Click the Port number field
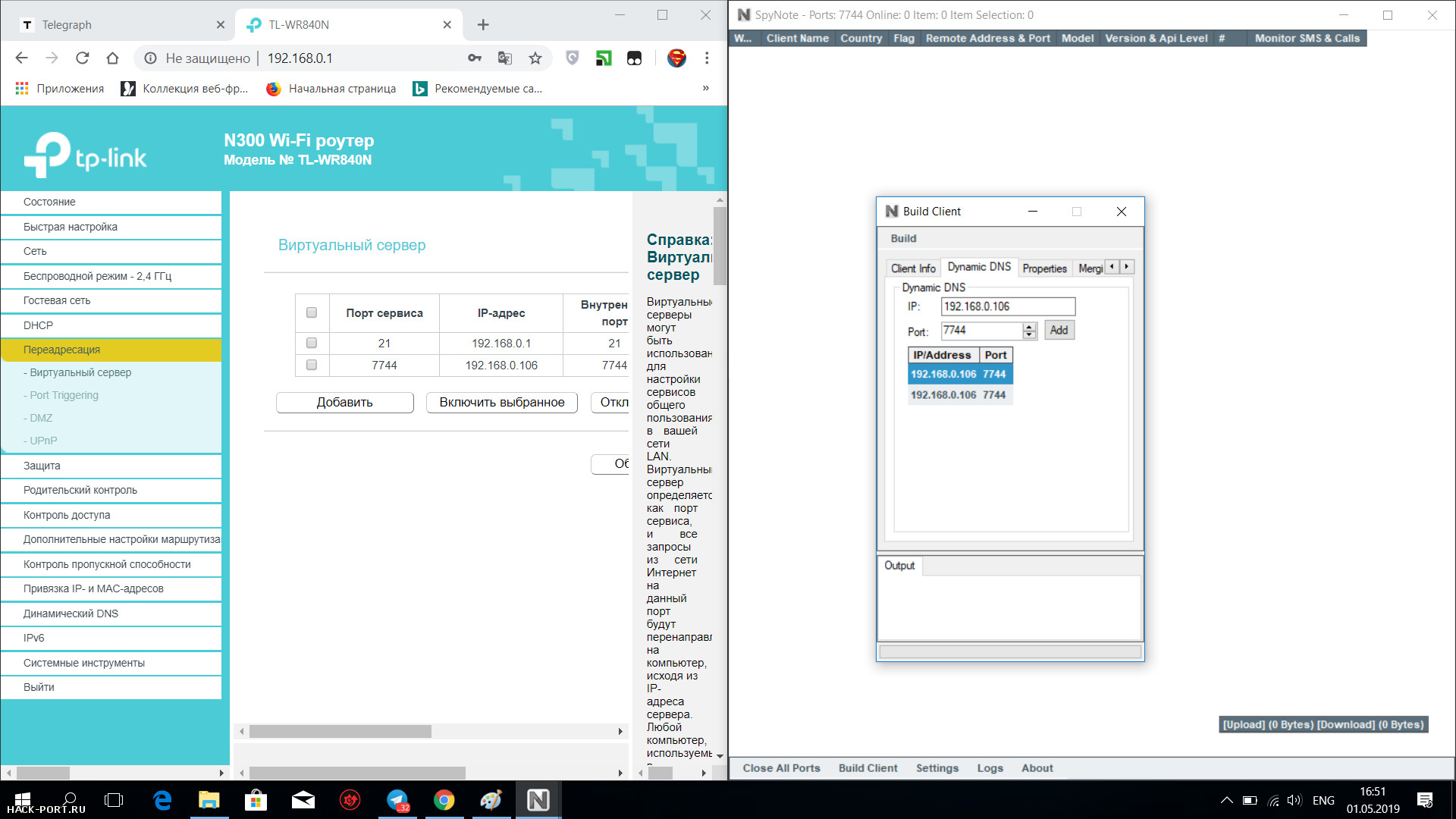Viewport: 1456px width, 819px height. tap(982, 331)
